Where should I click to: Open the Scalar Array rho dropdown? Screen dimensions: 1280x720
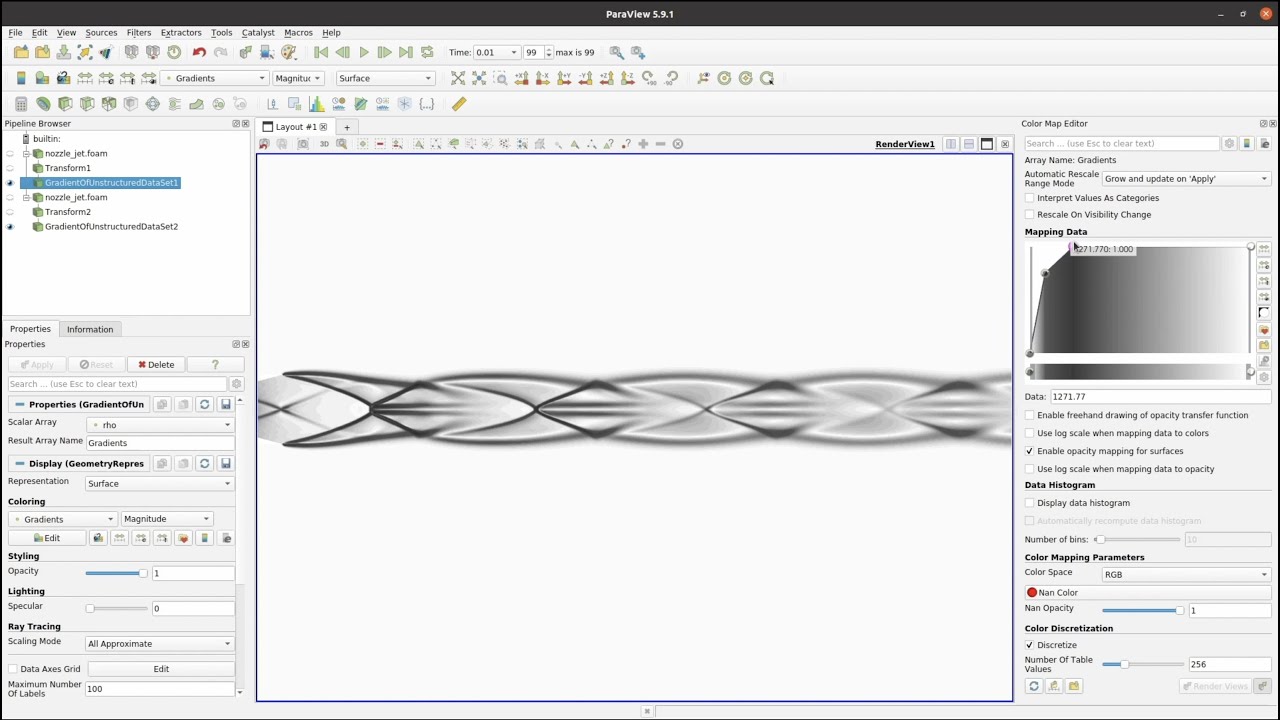pyautogui.click(x=160, y=425)
